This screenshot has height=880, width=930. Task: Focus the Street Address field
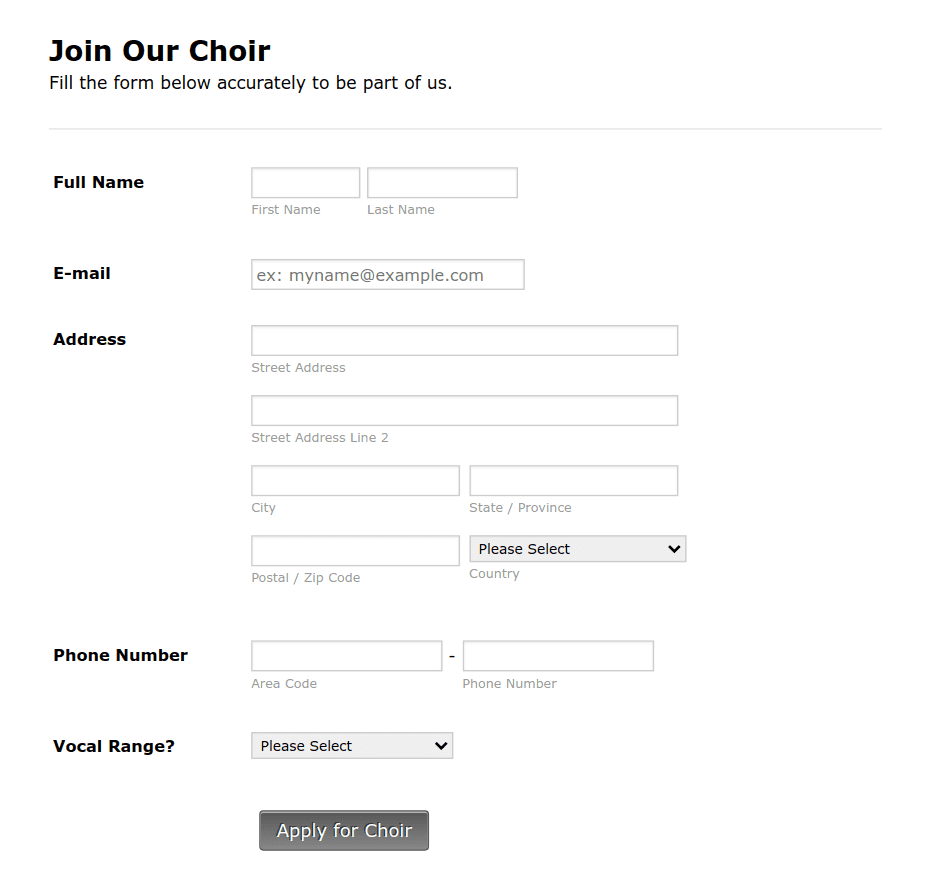463,340
